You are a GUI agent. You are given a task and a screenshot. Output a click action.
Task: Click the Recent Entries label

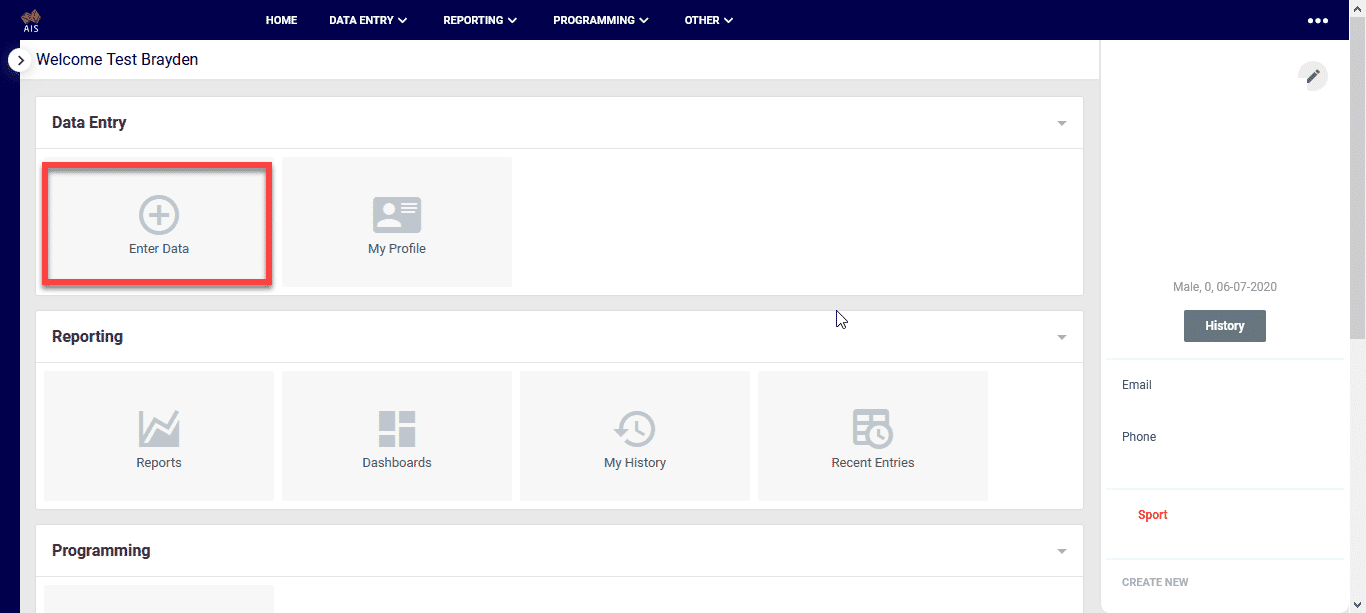point(873,463)
